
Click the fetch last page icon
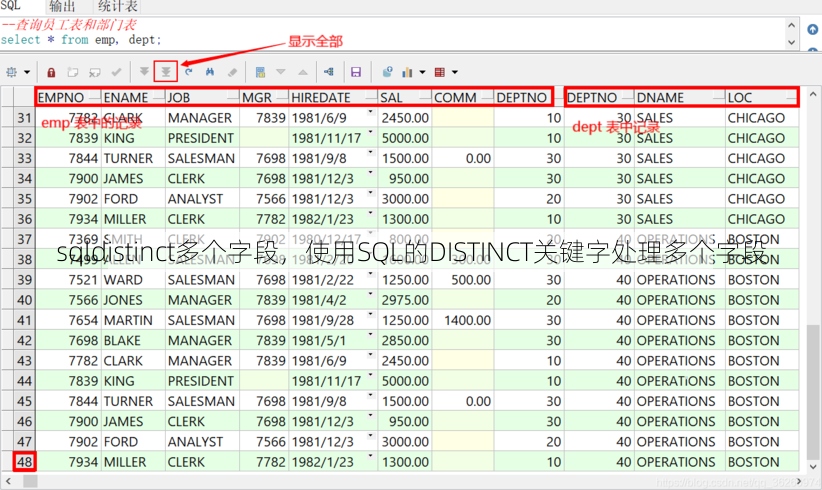(166, 72)
